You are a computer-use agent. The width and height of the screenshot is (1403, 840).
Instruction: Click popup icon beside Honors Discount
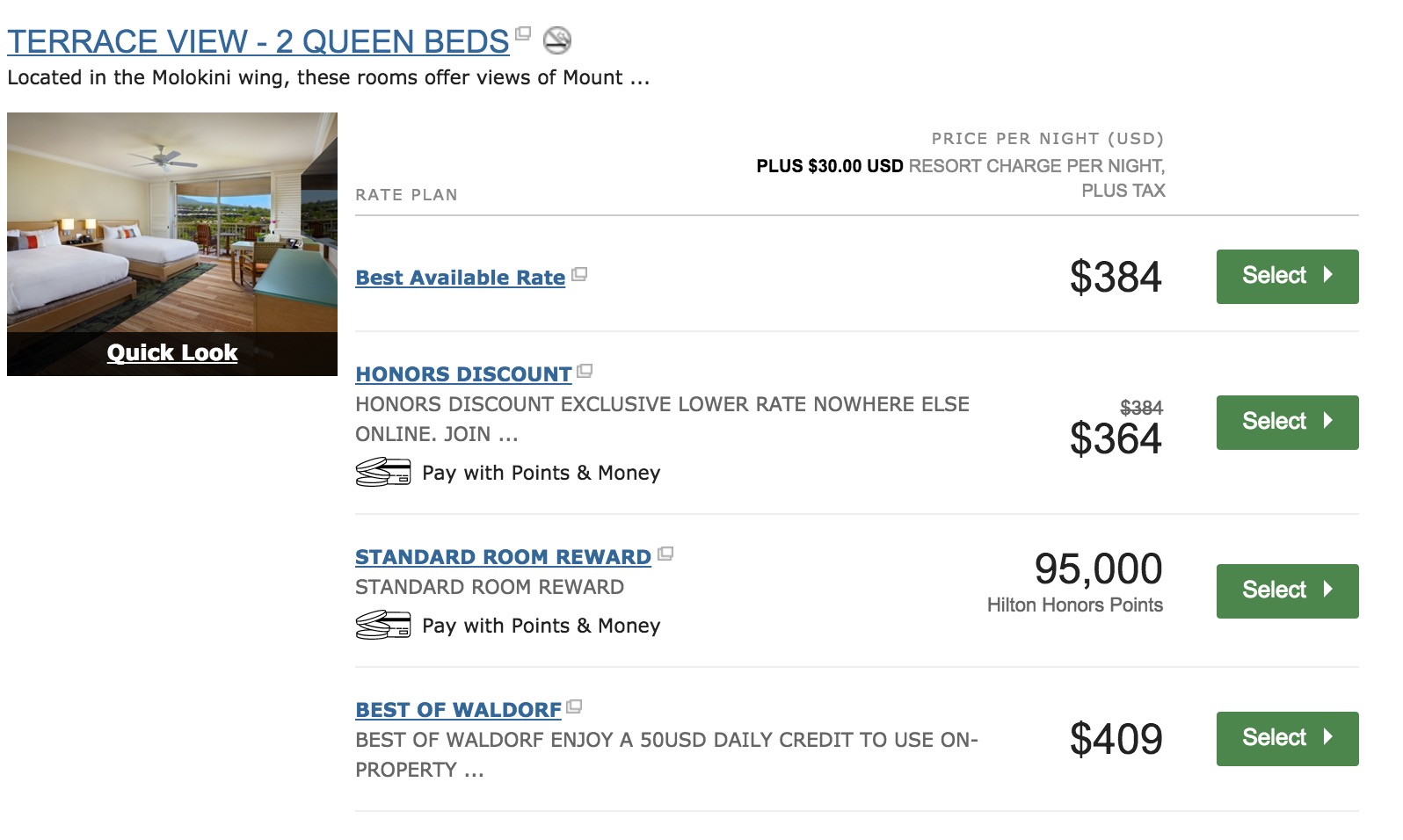coord(585,372)
